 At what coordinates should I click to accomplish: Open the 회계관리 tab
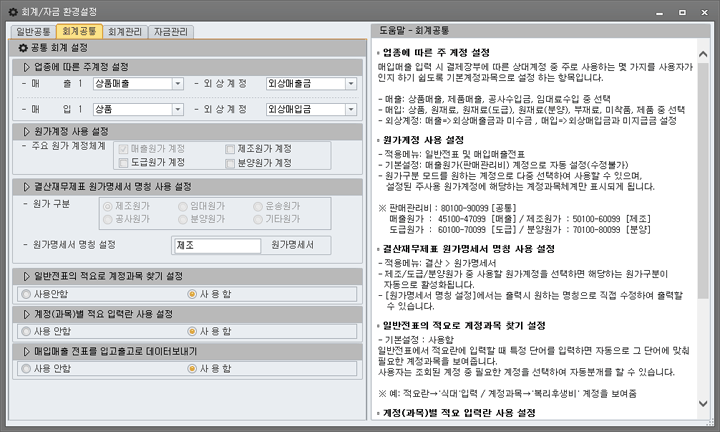pyautogui.click(x=125, y=32)
